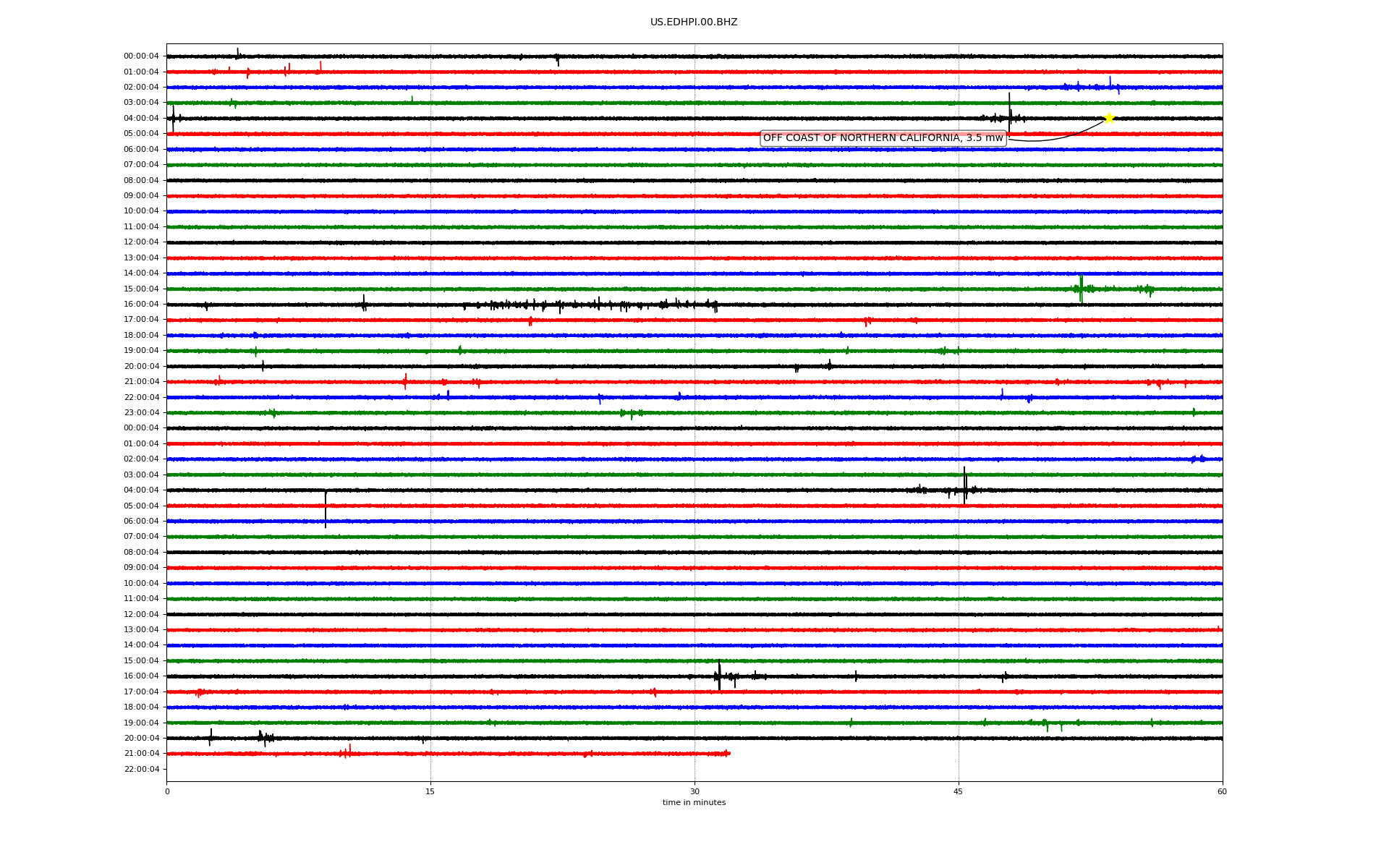Click the first 16:00:04 row label
Screen dimensions: 1389x868
point(141,304)
